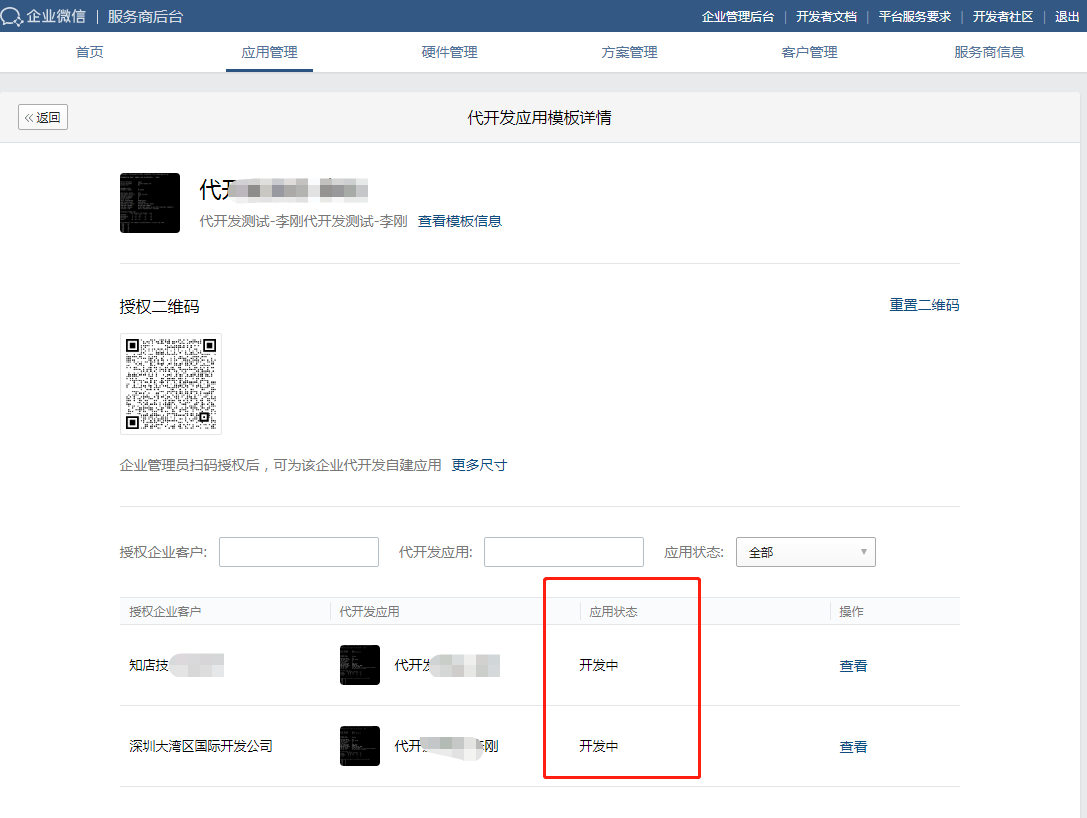Click 重置二维码 to reset the QR code
Viewport: 1087px width, 818px height.
(924, 305)
